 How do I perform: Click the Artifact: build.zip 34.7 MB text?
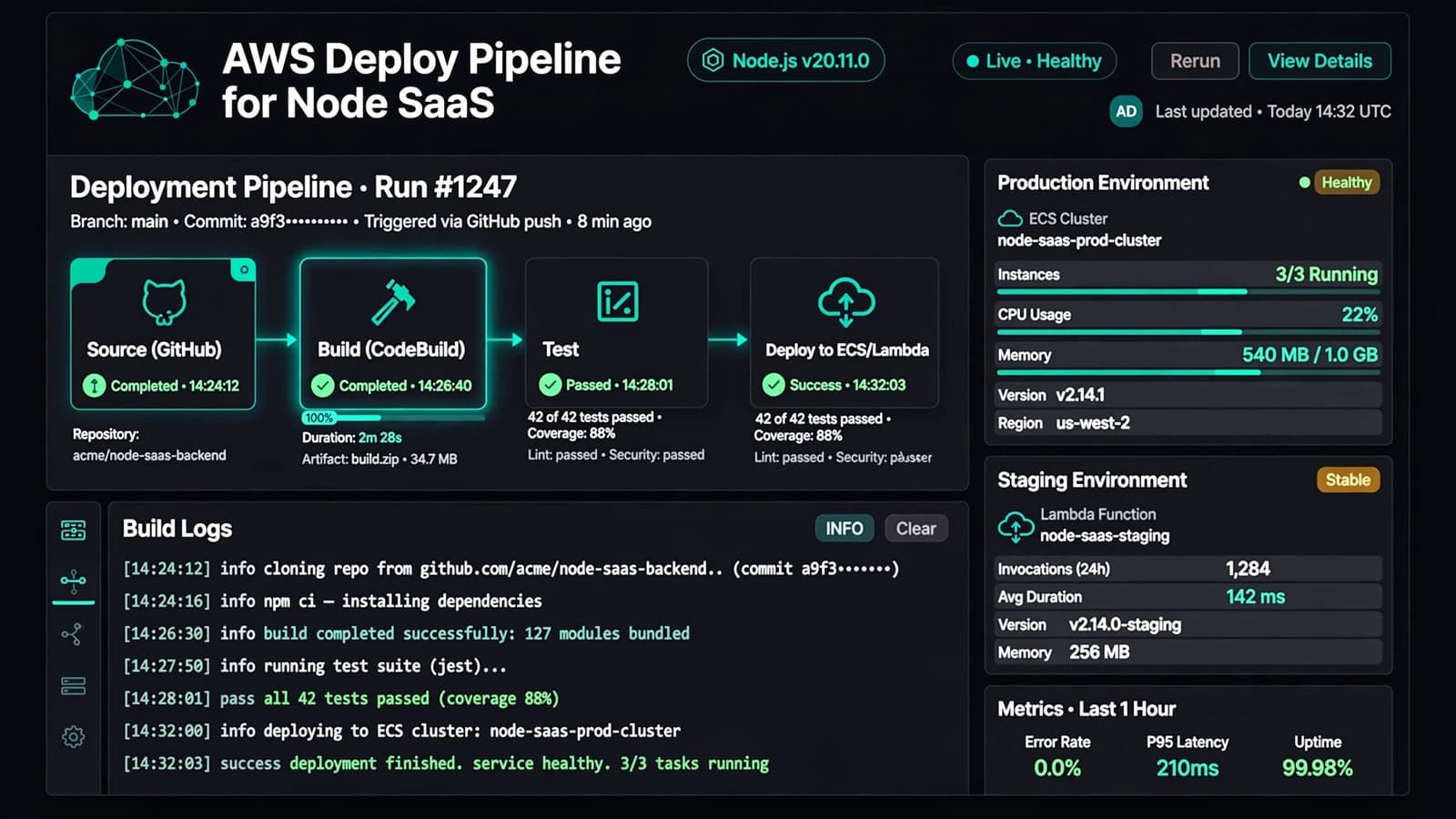click(379, 460)
